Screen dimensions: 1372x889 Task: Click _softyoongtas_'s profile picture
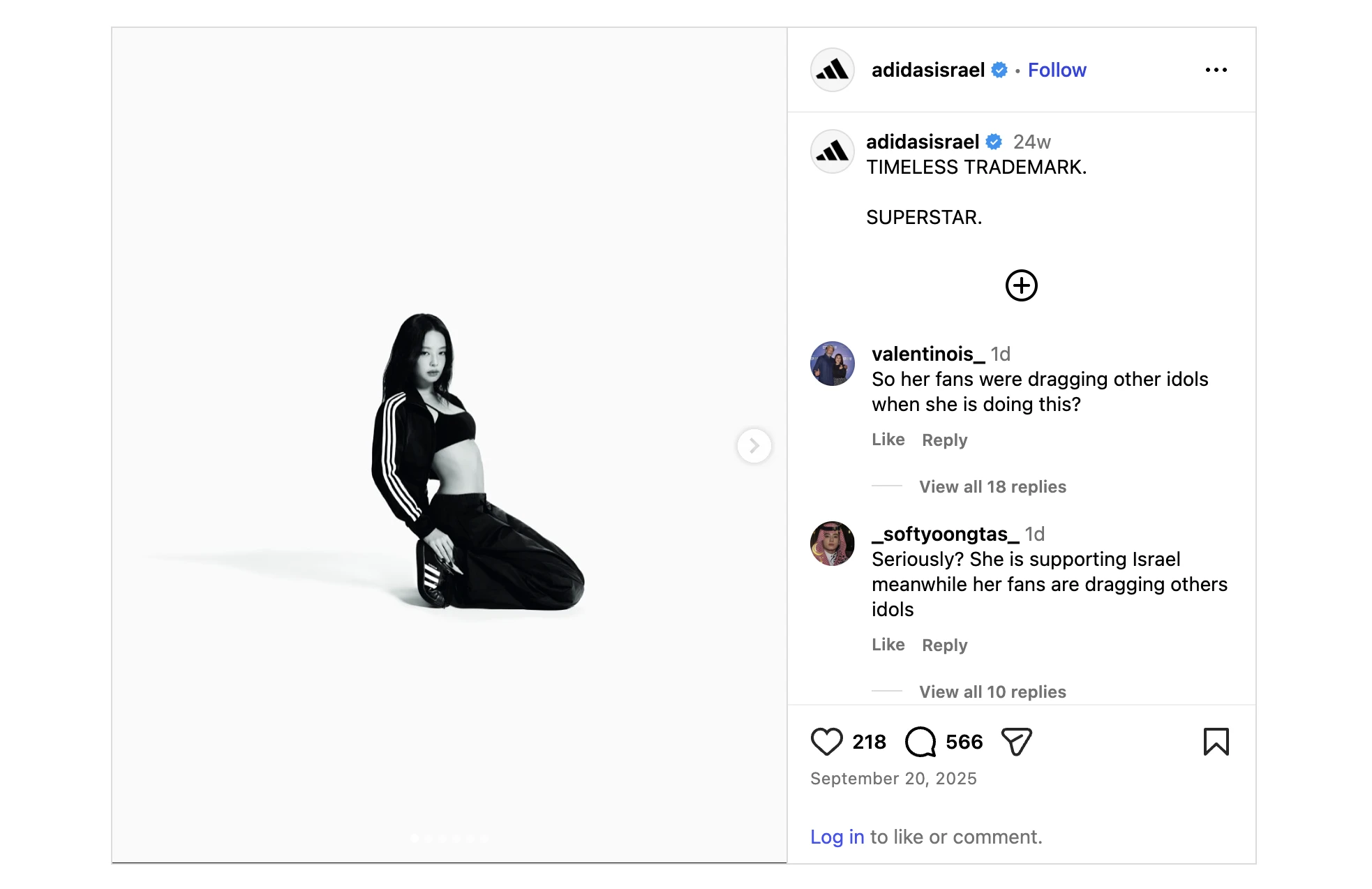[x=831, y=544]
